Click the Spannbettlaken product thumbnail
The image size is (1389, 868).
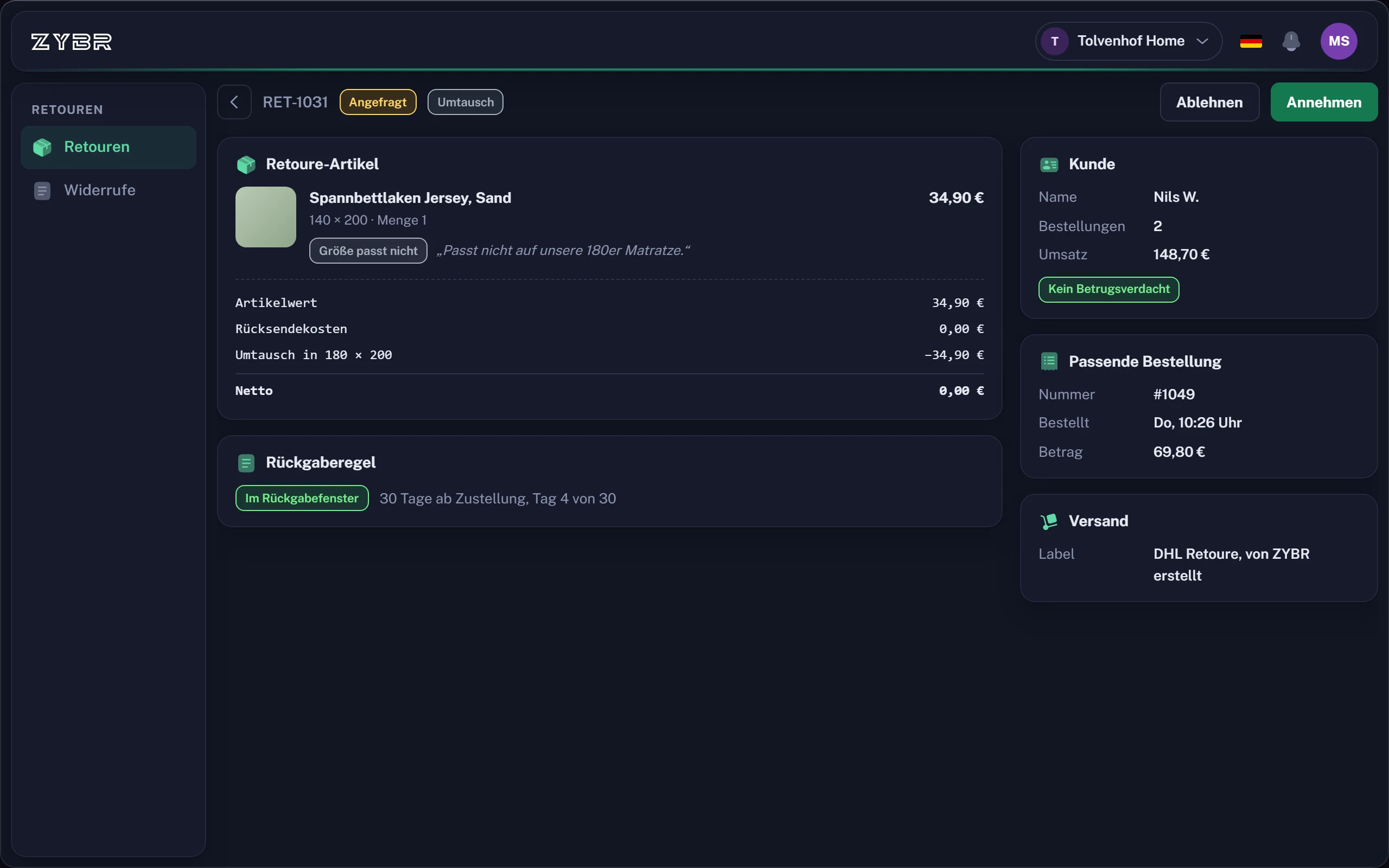pos(266,217)
